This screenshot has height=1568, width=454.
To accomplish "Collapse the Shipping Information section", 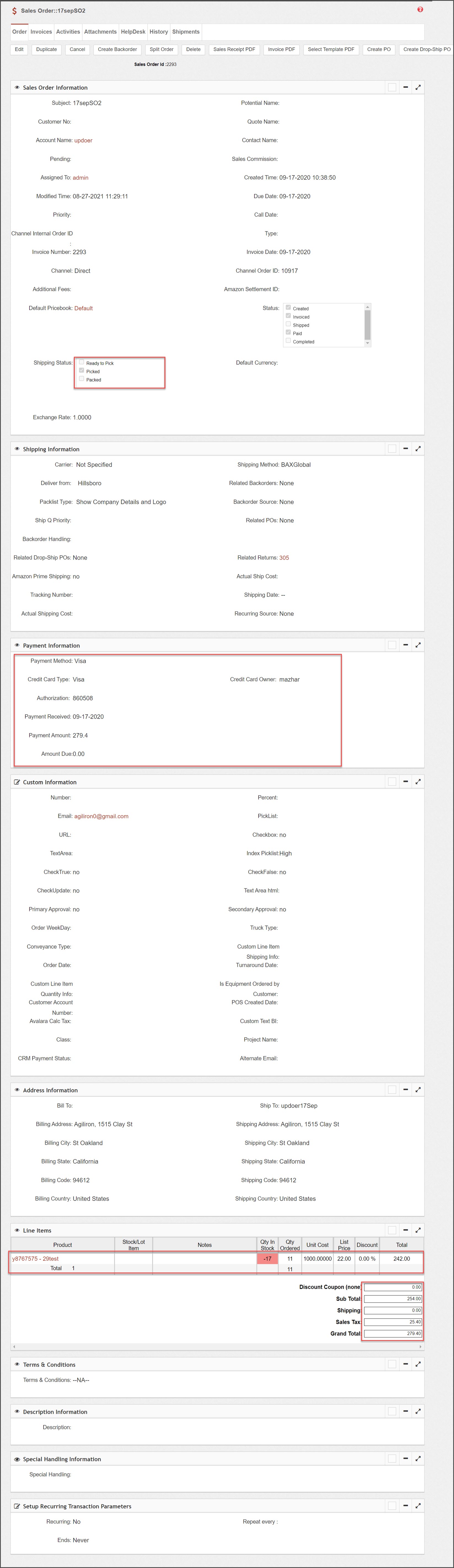I will (x=405, y=449).
